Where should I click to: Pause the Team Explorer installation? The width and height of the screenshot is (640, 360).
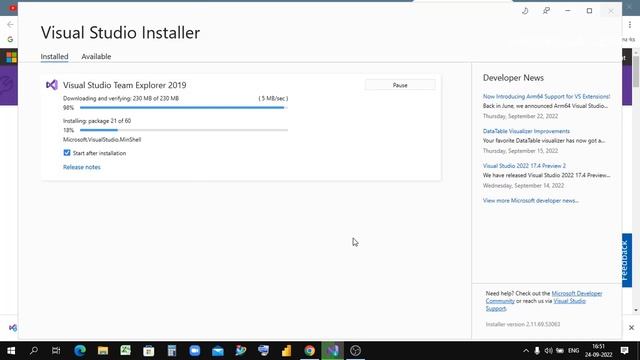click(400, 85)
